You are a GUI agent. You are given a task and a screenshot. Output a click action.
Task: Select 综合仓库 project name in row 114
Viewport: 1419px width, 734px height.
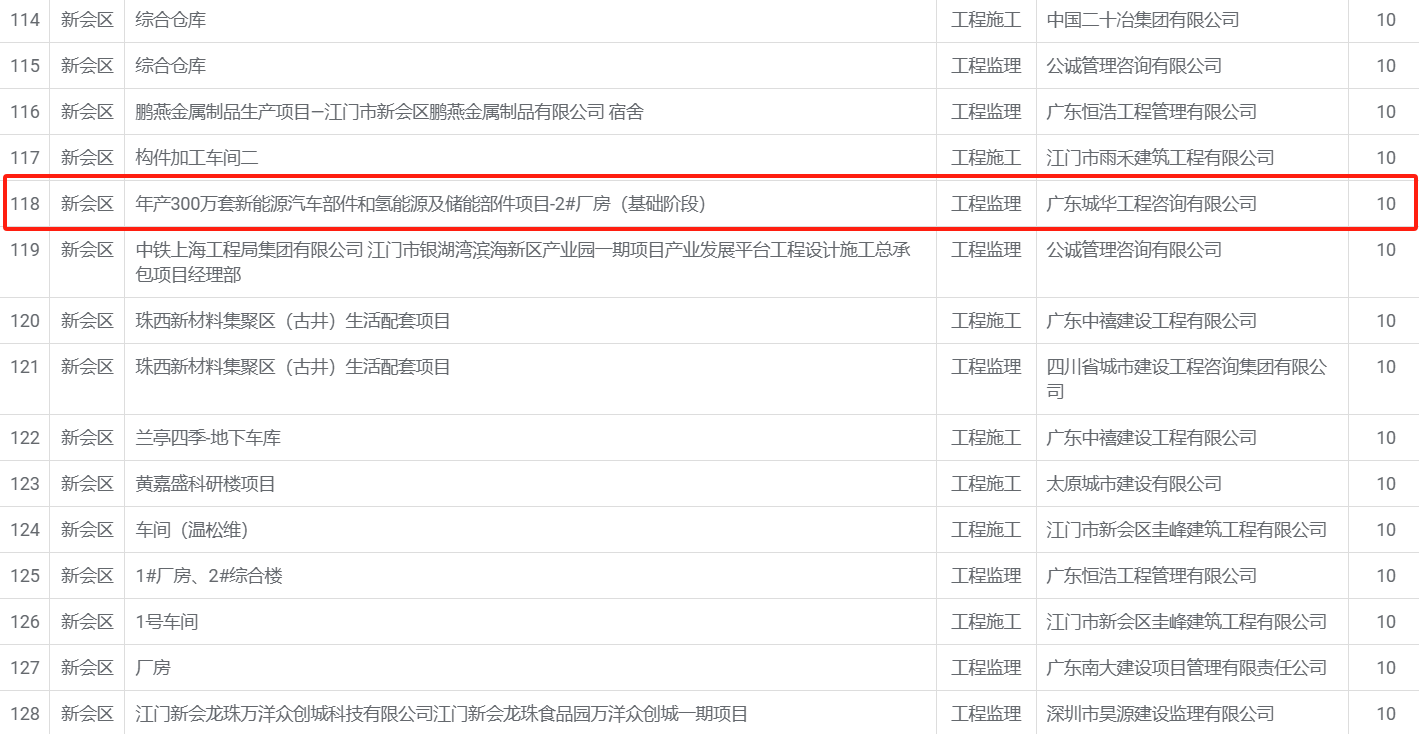click(171, 20)
